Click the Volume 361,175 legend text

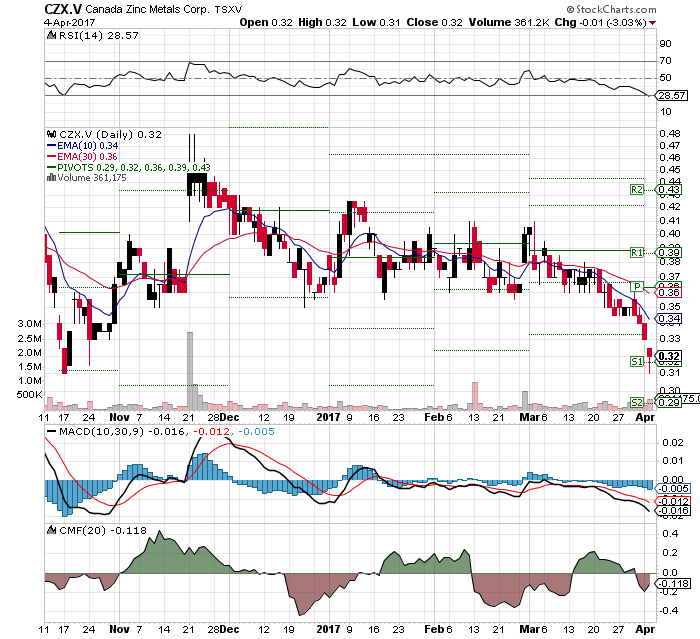pyautogui.click(x=92, y=178)
